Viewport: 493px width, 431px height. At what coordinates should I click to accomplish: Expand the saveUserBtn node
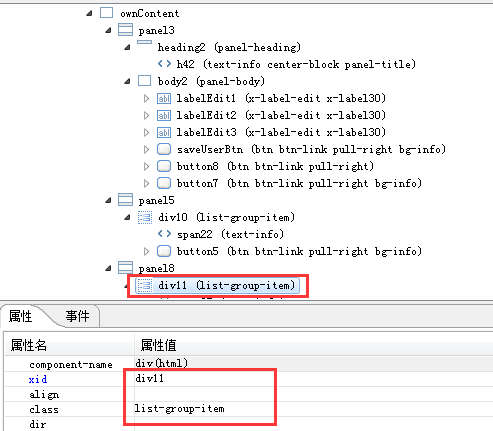[146, 149]
